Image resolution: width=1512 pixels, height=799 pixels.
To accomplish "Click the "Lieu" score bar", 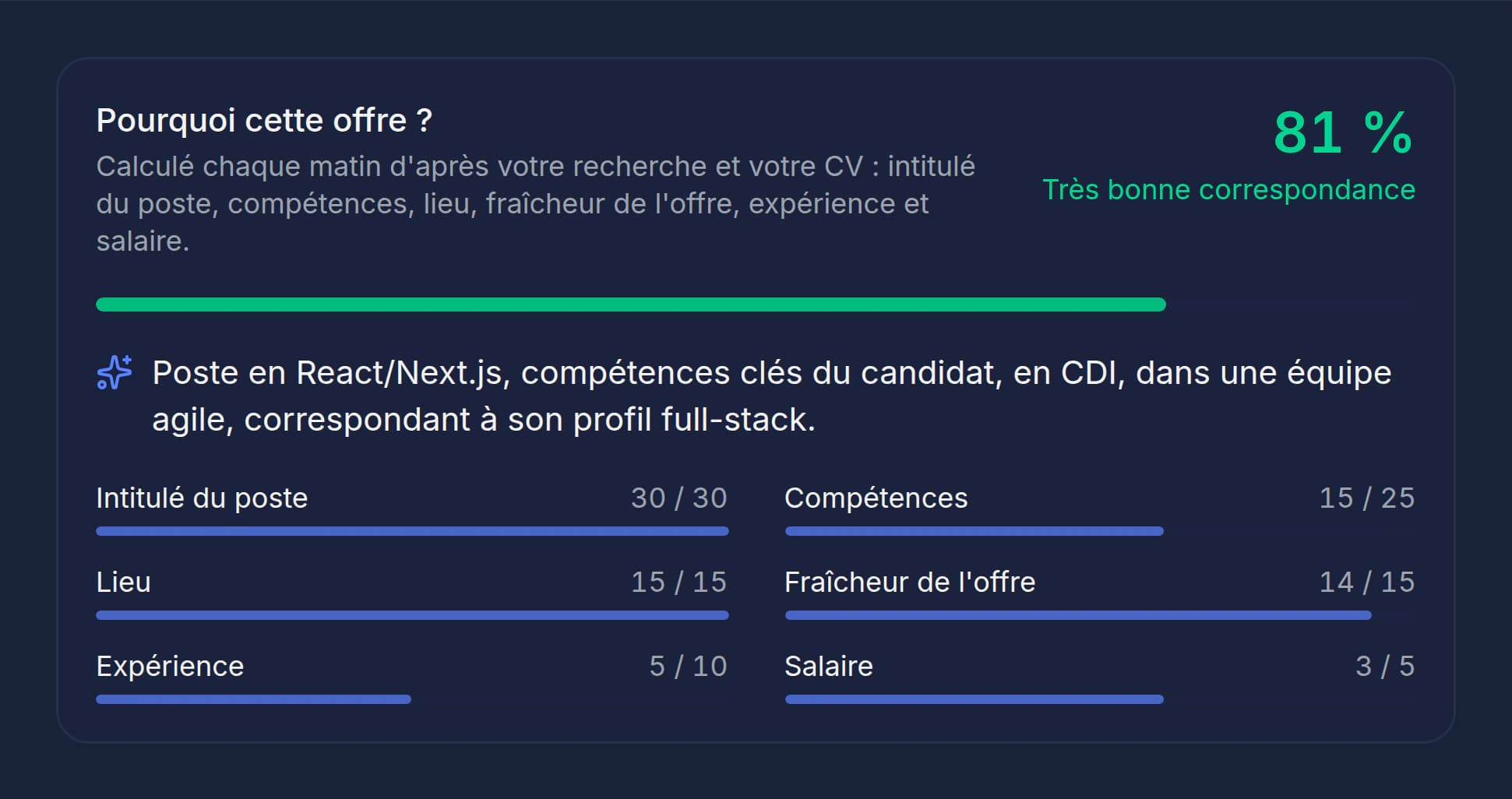I will tap(412, 615).
